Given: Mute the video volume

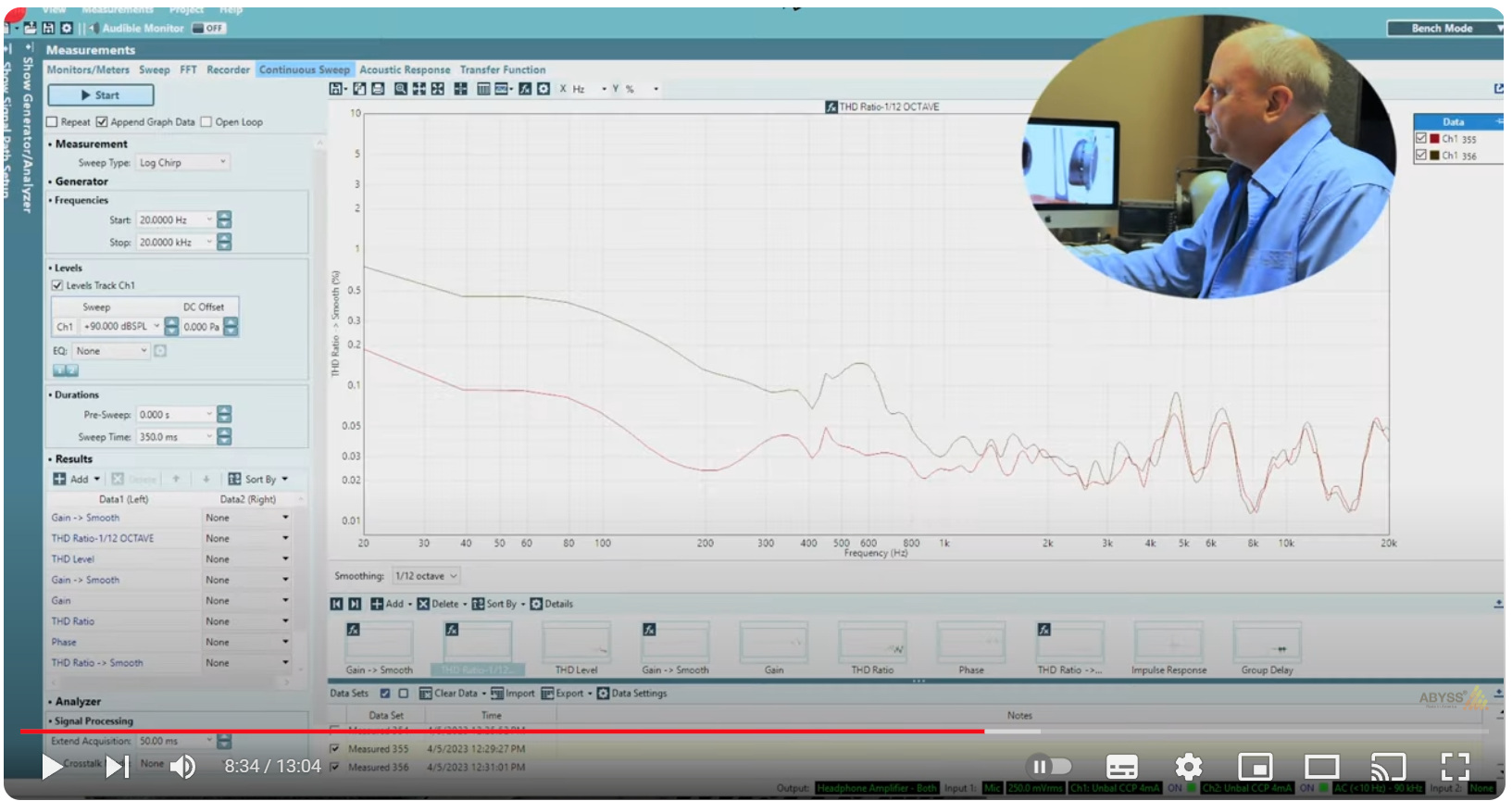Looking at the screenshot, I should pyautogui.click(x=183, y=767).
